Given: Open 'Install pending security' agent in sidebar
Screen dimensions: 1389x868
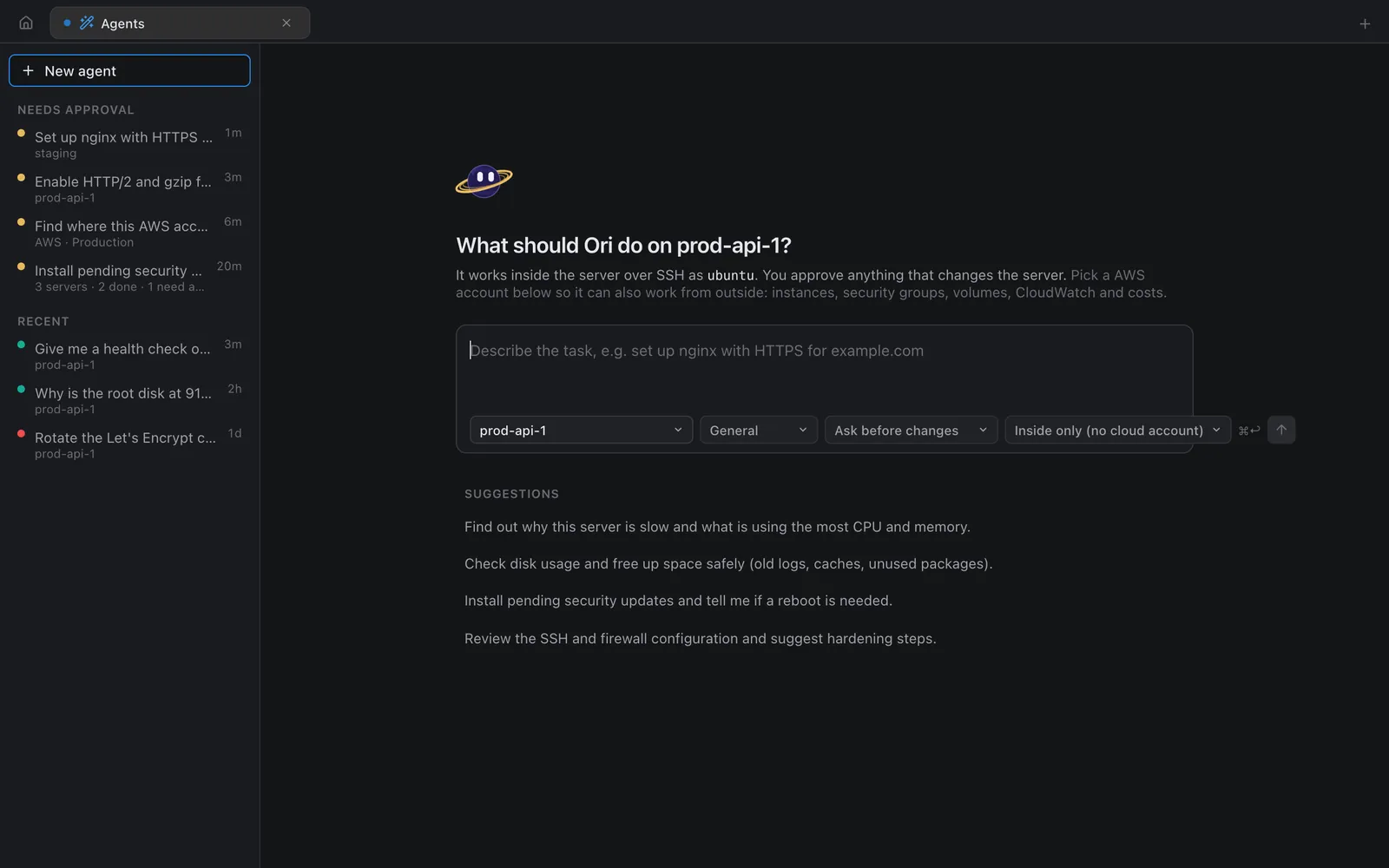Looking at the screenshot, I should (x=129, y=278).
